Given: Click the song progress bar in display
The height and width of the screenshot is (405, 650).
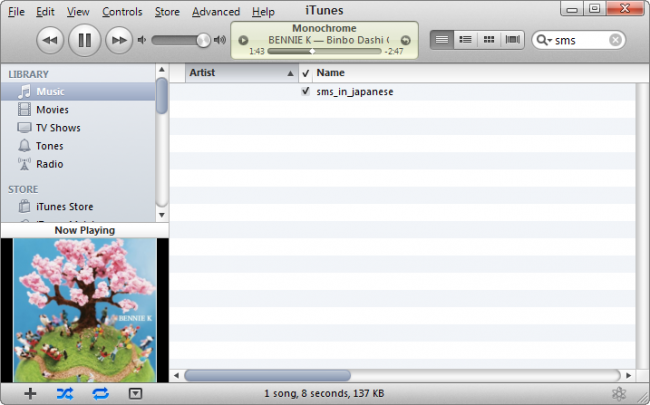Looking at the screenshot, I should click(x=324, y=51).
